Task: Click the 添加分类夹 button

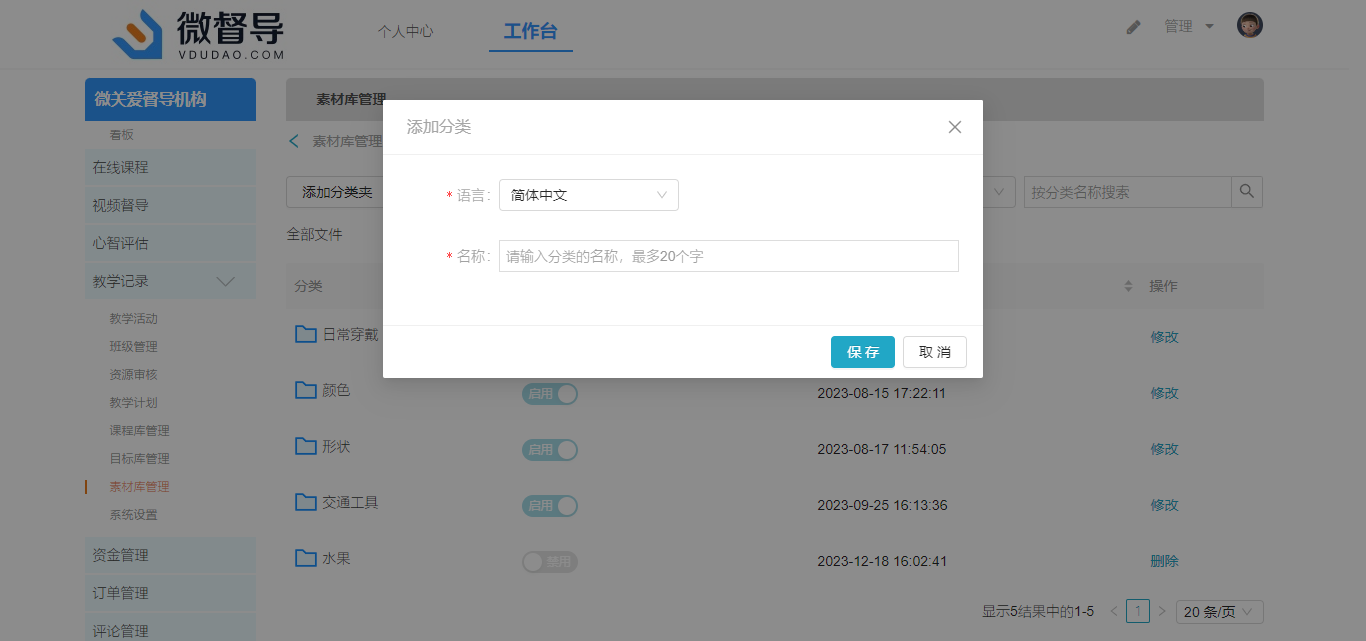Action: point(336,192)
